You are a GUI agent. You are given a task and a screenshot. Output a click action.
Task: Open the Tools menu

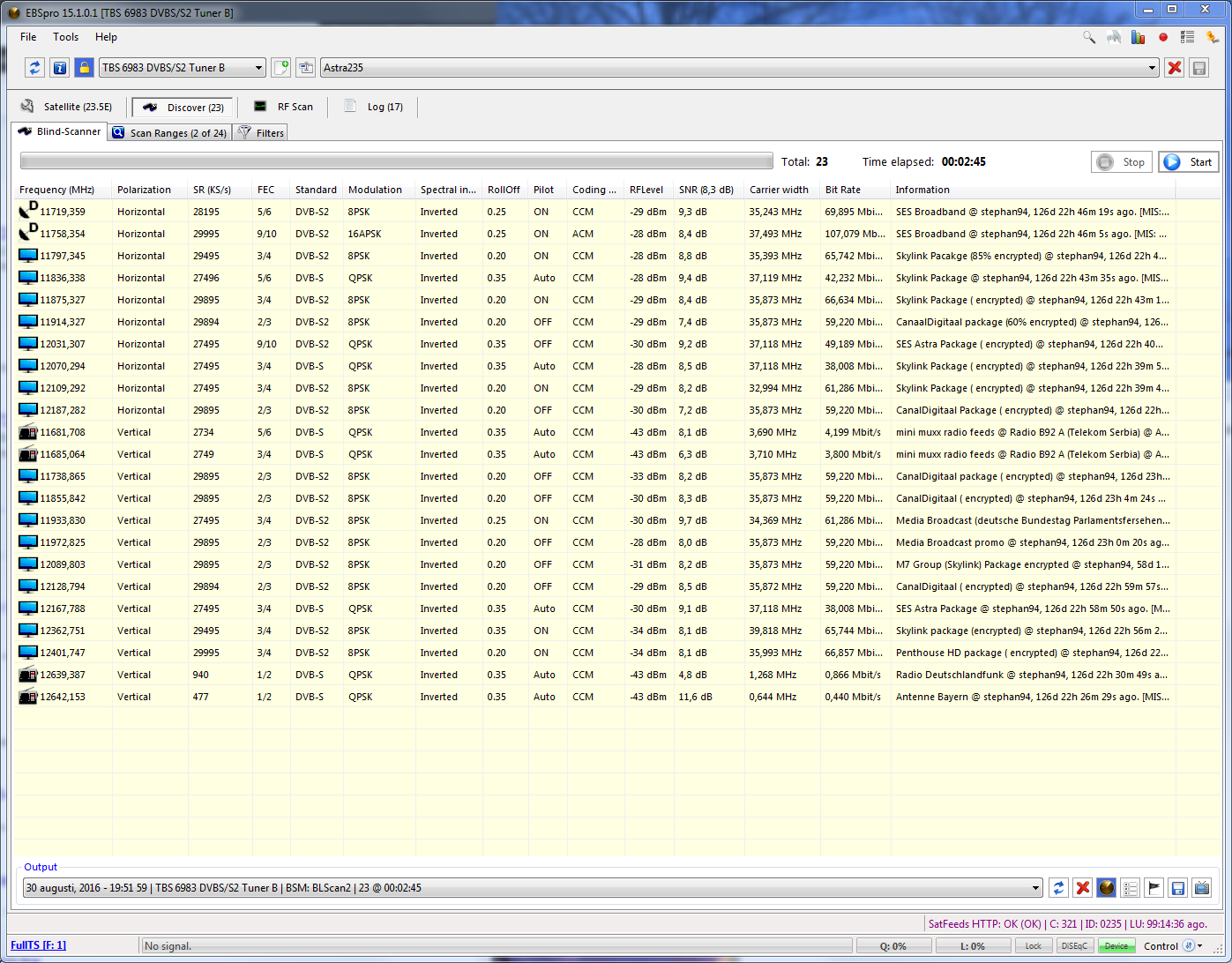[65, 37]
